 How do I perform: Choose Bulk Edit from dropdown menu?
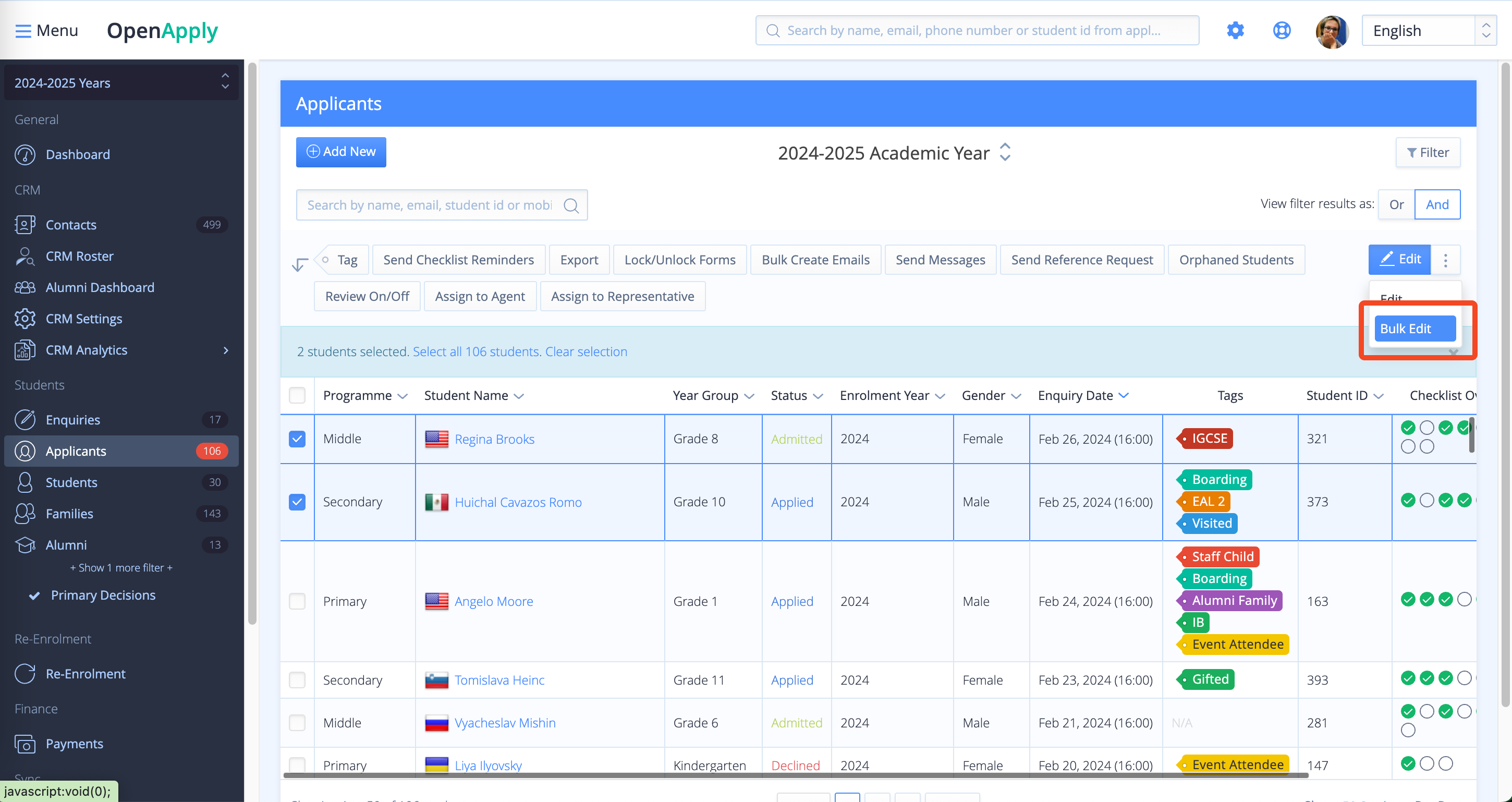tap(1415, 329)
